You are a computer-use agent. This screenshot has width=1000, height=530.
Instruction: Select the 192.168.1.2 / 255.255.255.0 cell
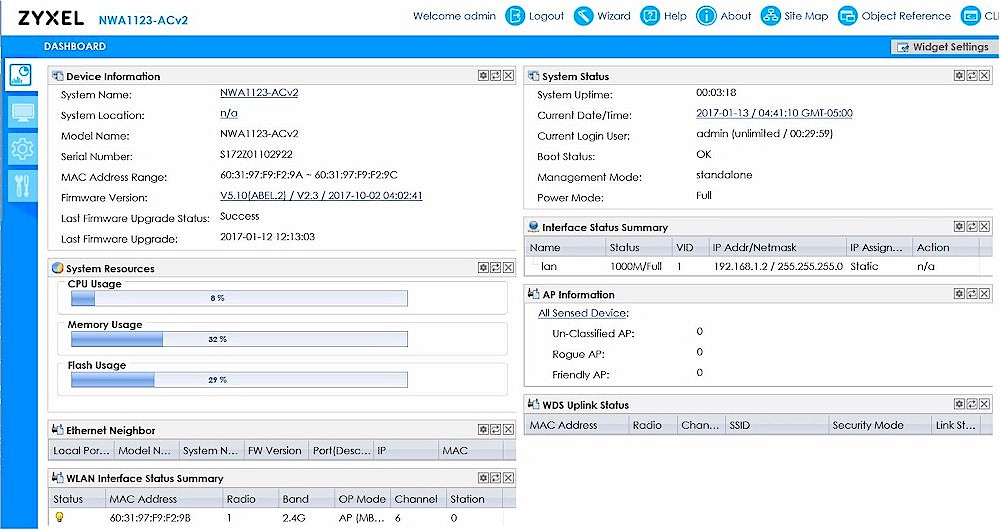(x=778, y=267)
